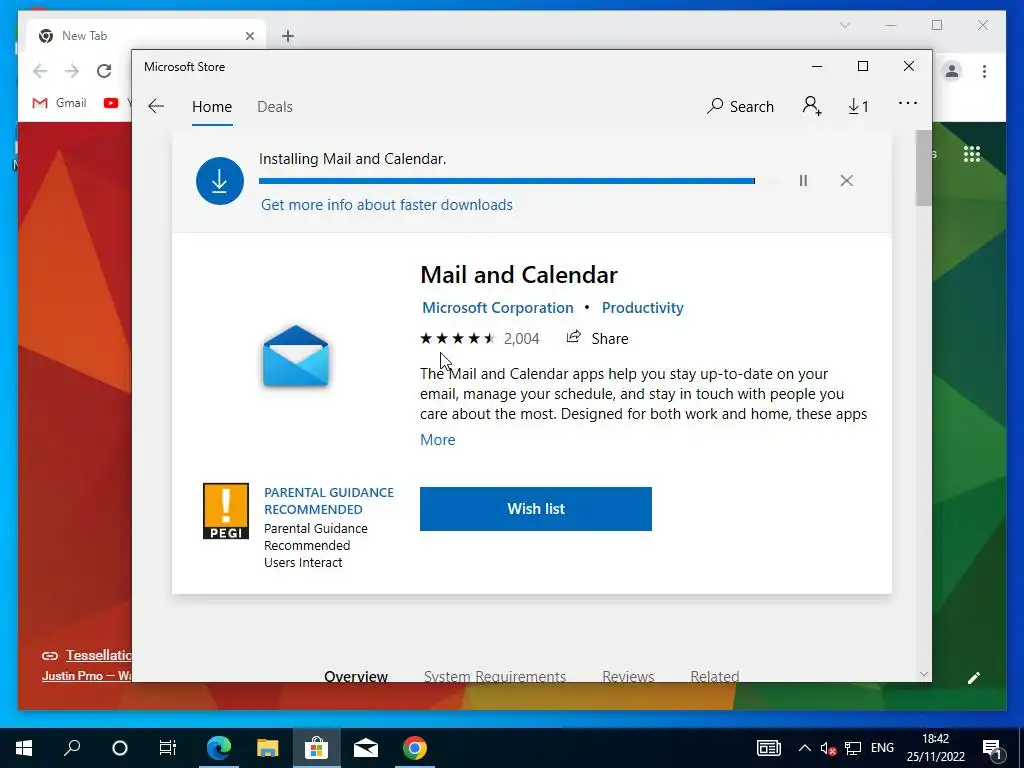Select the Reviews tab

point(628,676)
